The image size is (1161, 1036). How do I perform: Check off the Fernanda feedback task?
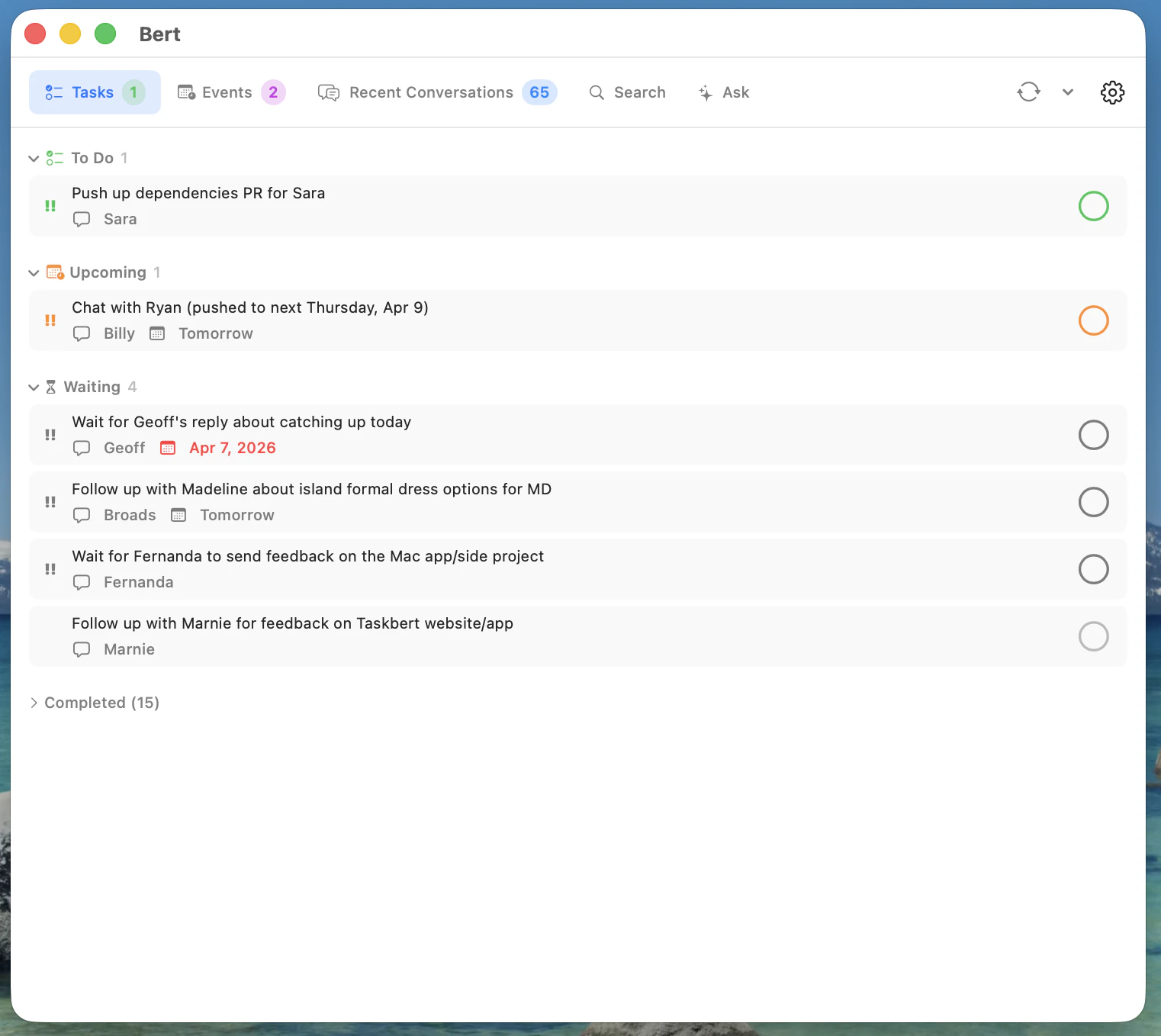[1093, 569]
